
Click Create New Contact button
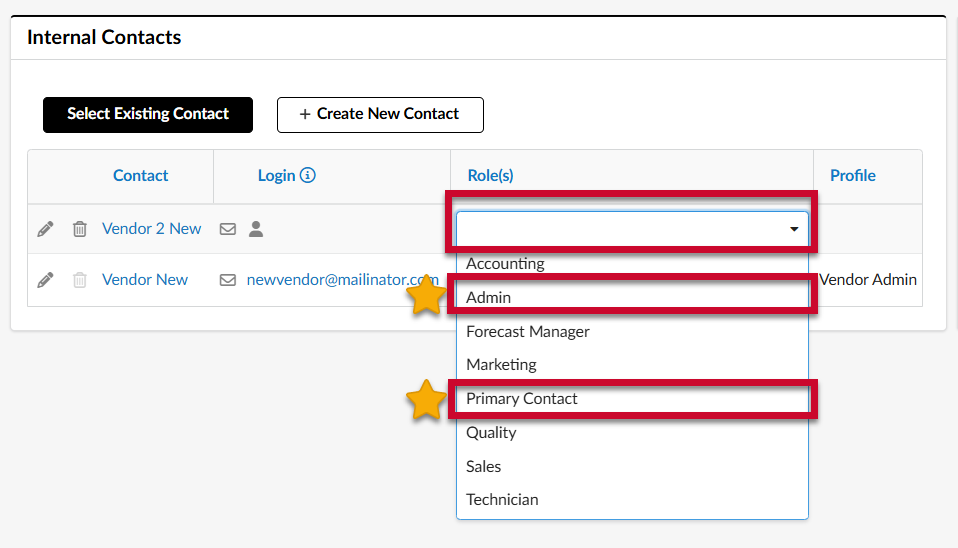(380, 115)
